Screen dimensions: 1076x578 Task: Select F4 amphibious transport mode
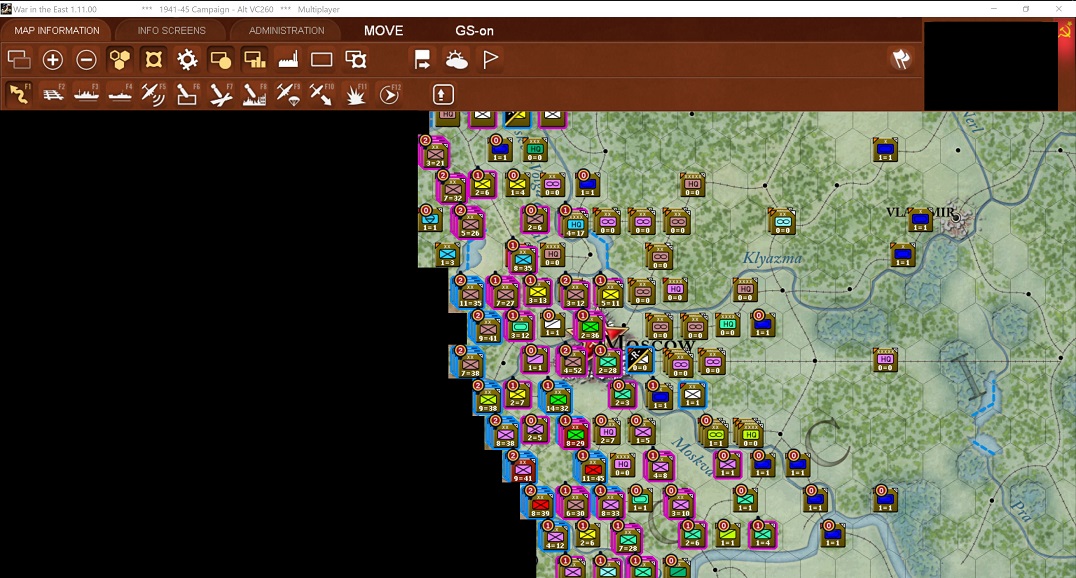point(120,94)
